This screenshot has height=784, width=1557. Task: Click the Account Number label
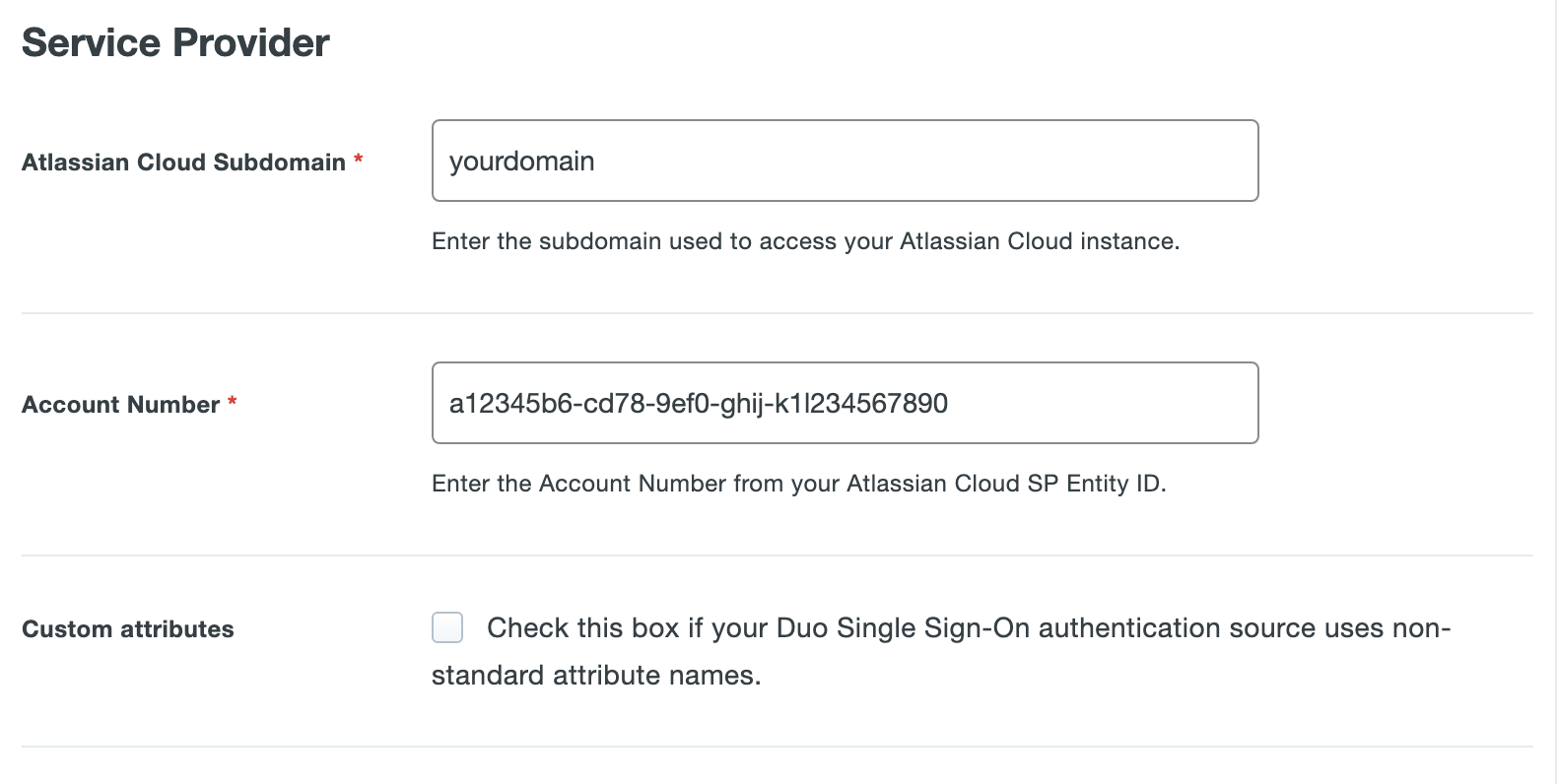(120, 404)
